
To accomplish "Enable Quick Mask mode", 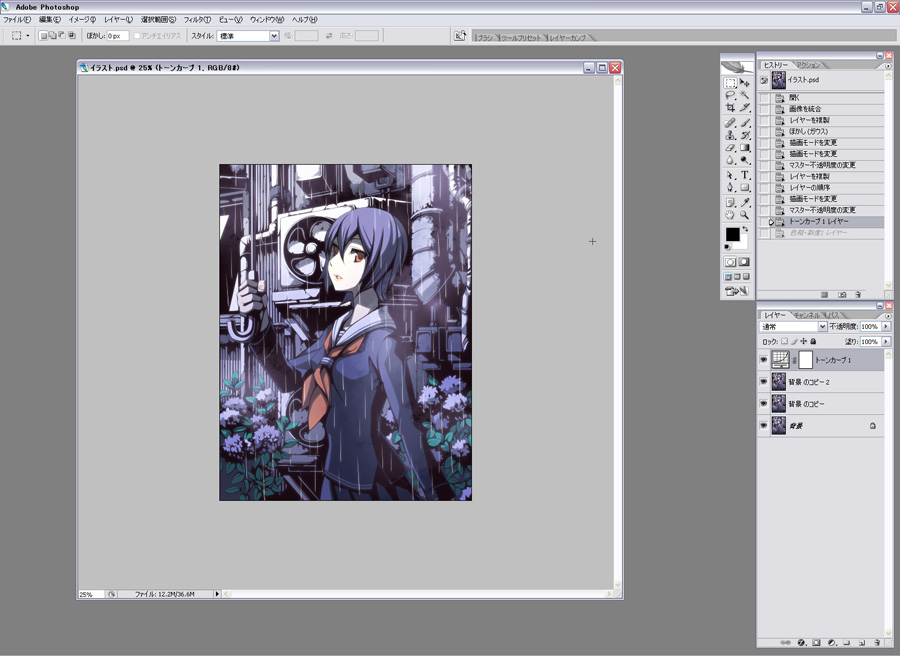I will 744,262.
